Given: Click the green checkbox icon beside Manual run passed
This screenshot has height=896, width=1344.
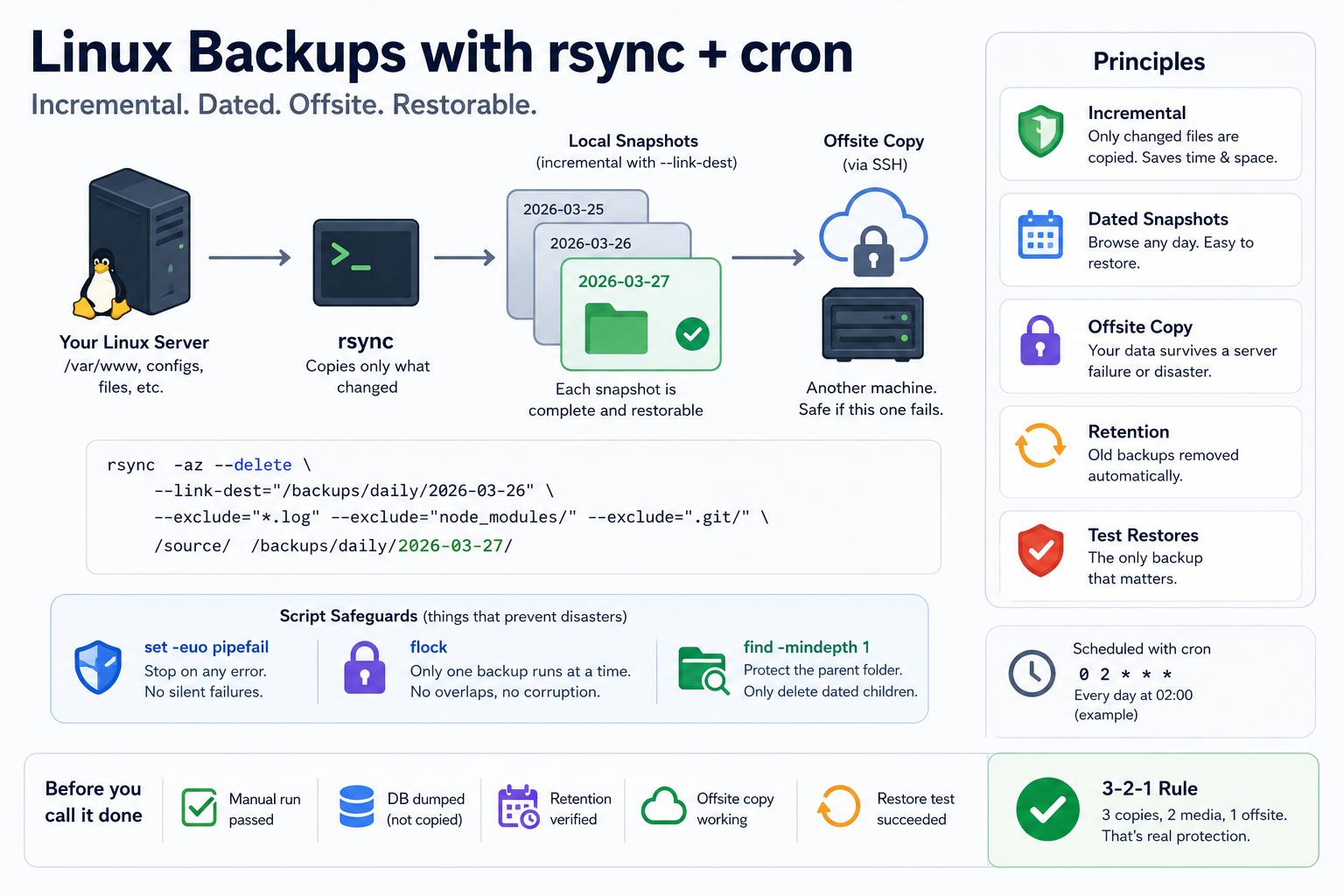Looking at the screenshot, I should point(199,807).
